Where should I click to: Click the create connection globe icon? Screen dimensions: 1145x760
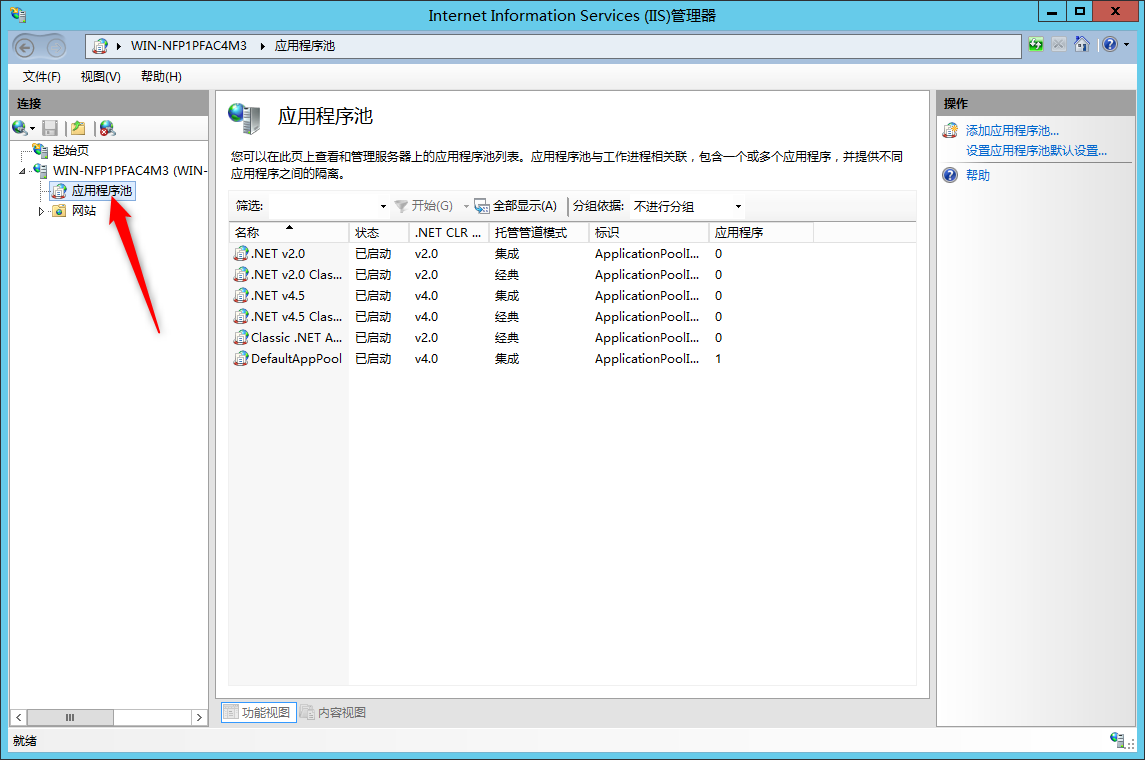click(x=20, y=128)
